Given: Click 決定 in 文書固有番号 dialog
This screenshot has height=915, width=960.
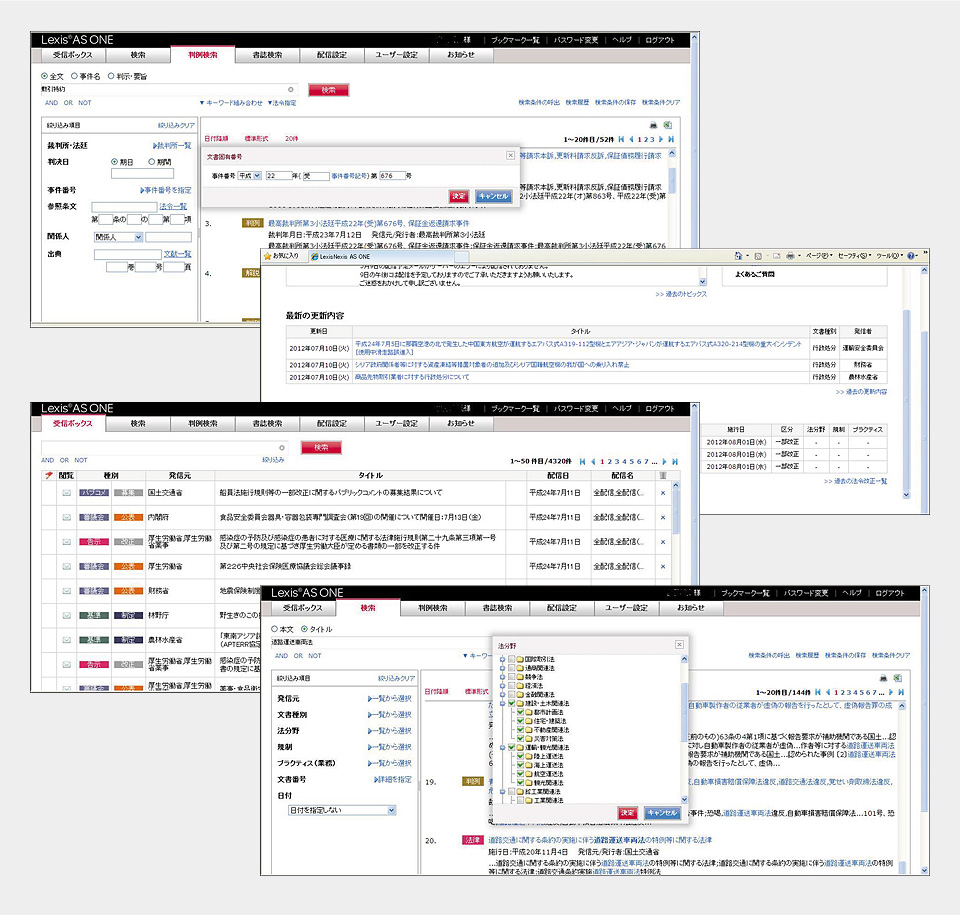Looking at the screenshot, I should pos(459,196).
